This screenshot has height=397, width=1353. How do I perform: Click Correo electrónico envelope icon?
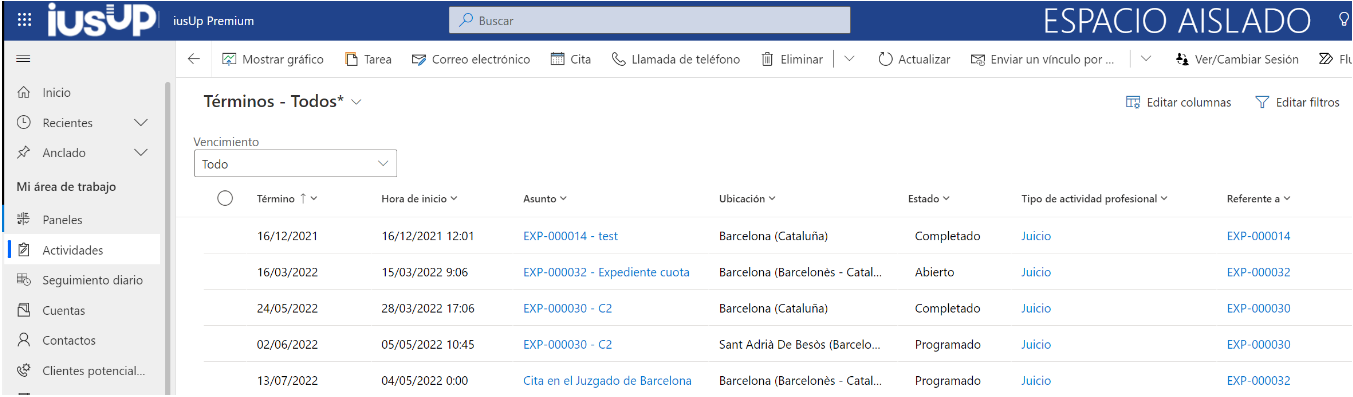pyautogui.click(x=419, y=59)
